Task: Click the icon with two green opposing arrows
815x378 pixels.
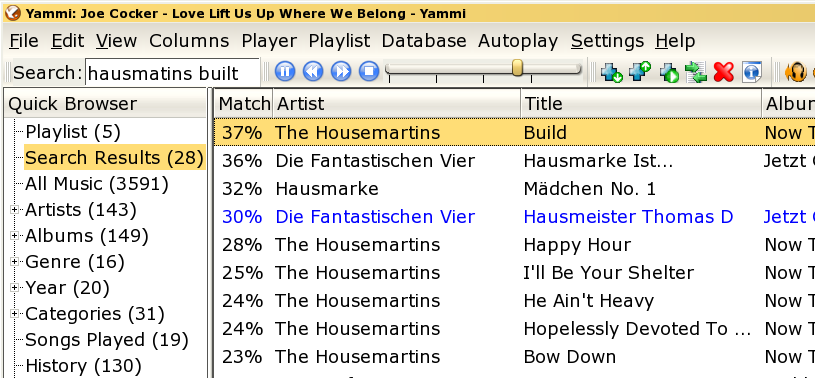Action: click(696, 72)
